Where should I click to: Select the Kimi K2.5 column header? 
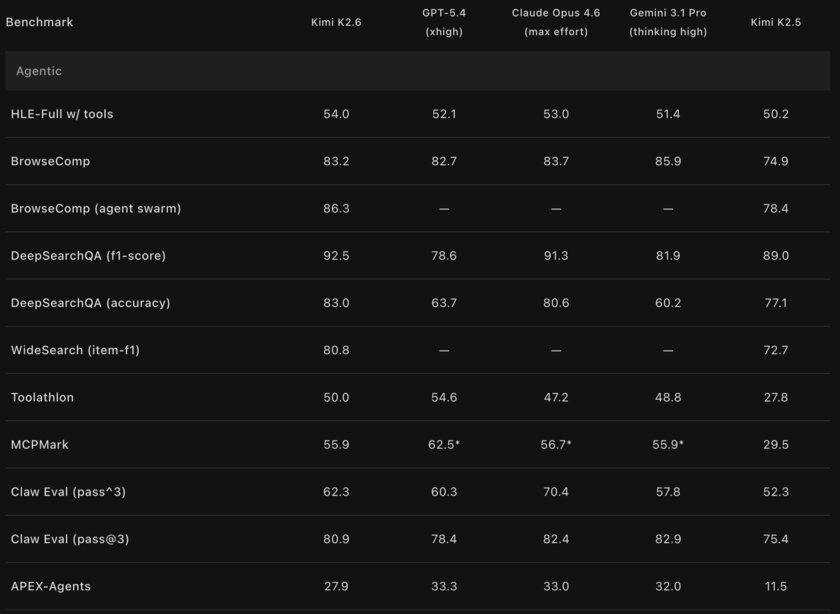(776, 22)
